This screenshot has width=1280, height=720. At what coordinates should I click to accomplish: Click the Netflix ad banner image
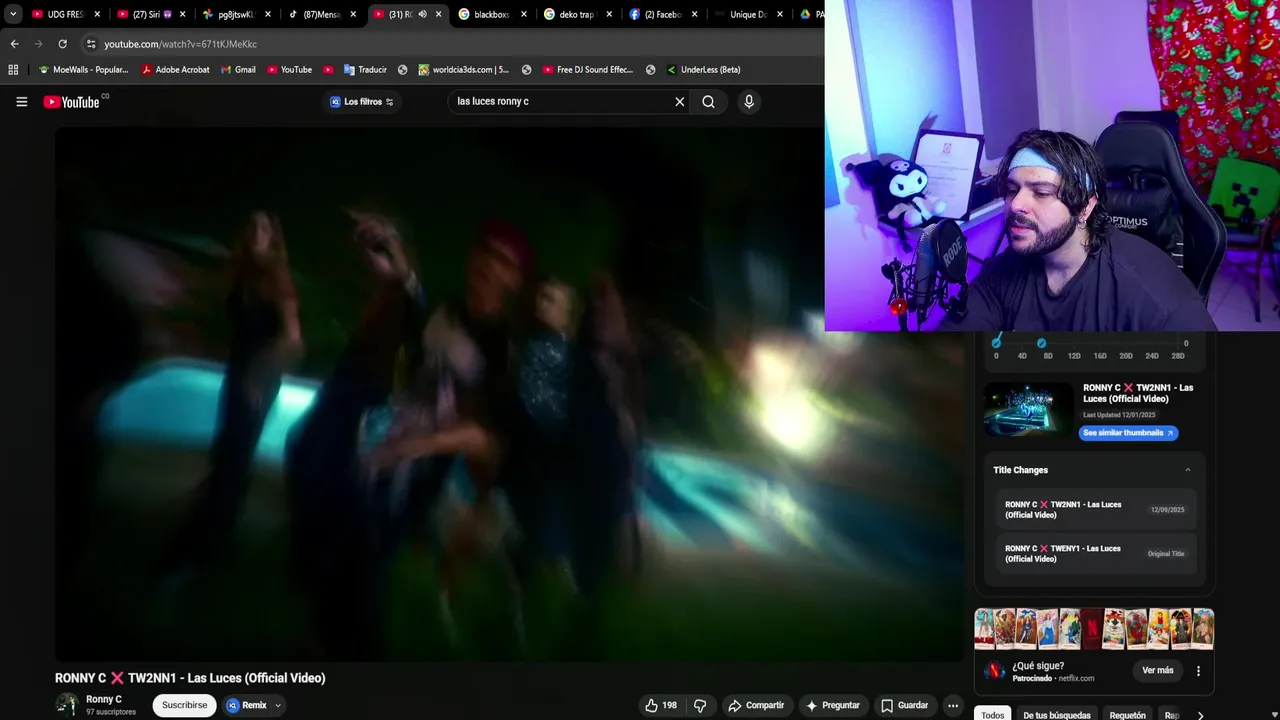click(x=1094, y=630)
